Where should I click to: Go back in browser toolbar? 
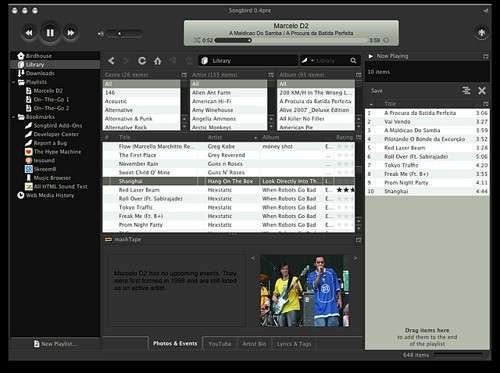[112, 61]
